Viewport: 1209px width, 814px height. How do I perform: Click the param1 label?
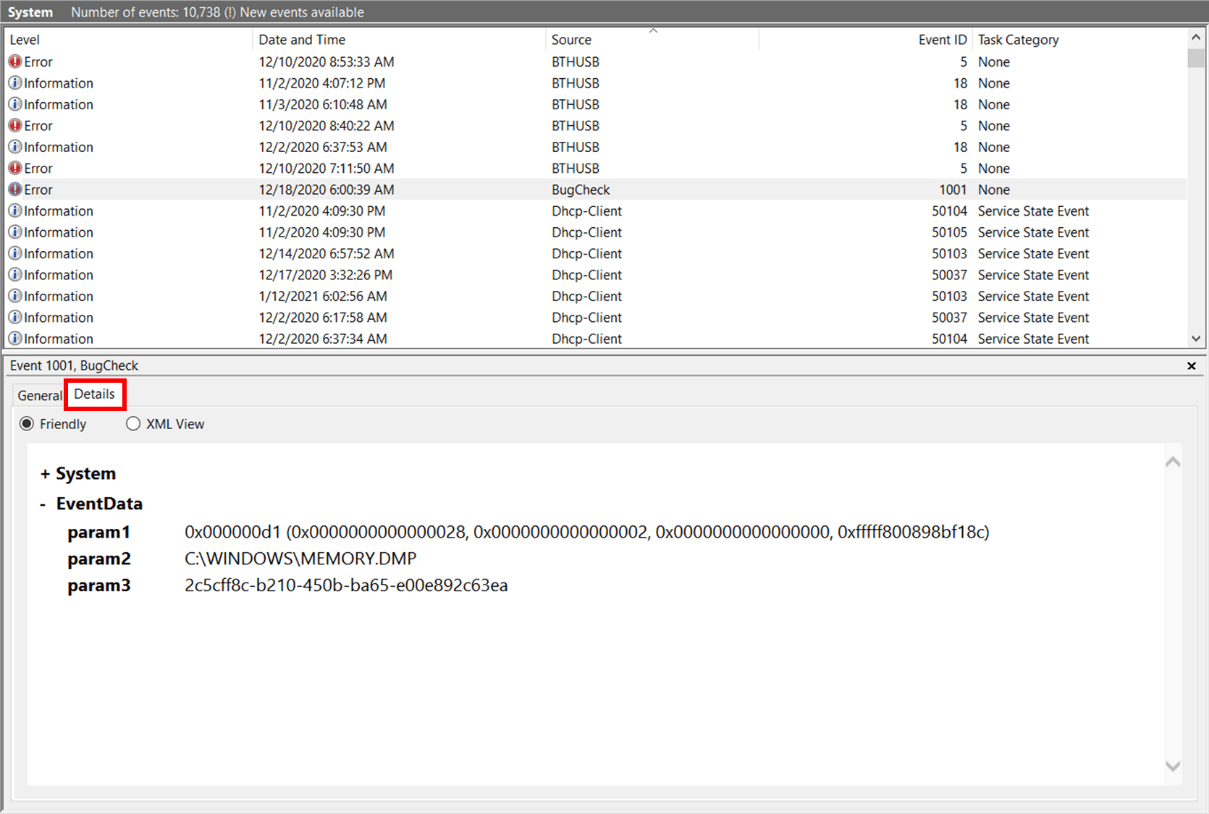[99, 533]
